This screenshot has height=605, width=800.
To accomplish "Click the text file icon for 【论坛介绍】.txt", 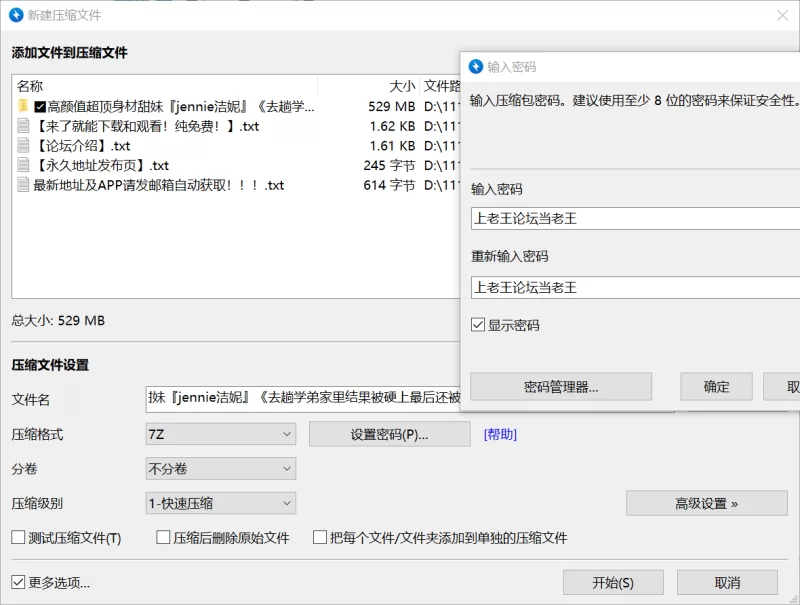I will [24, 146].
